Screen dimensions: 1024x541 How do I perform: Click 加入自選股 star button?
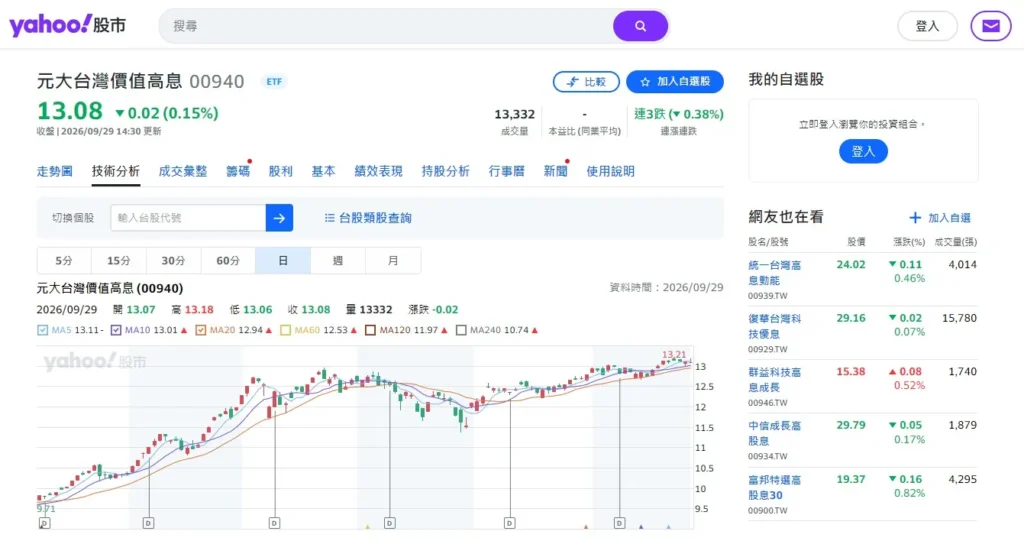coord(675,82)
